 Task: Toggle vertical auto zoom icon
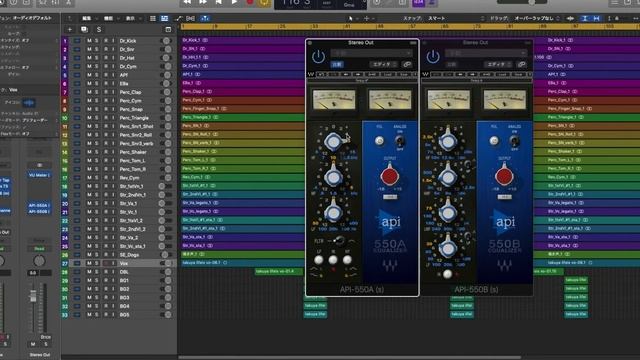585,18
